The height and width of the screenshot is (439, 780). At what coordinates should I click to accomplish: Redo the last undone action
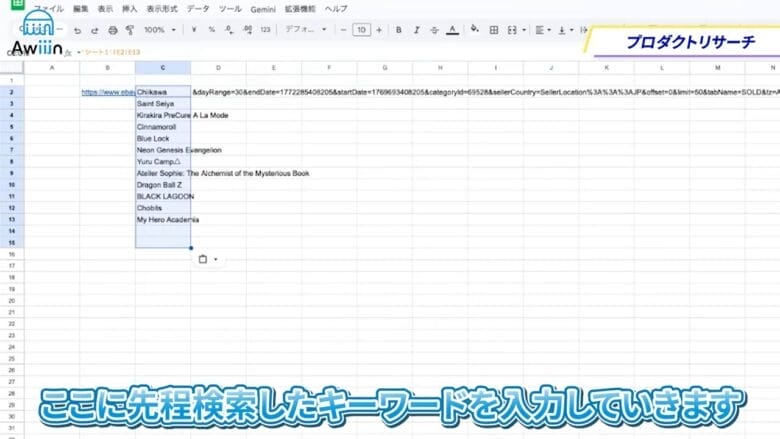tap(95, 30)
